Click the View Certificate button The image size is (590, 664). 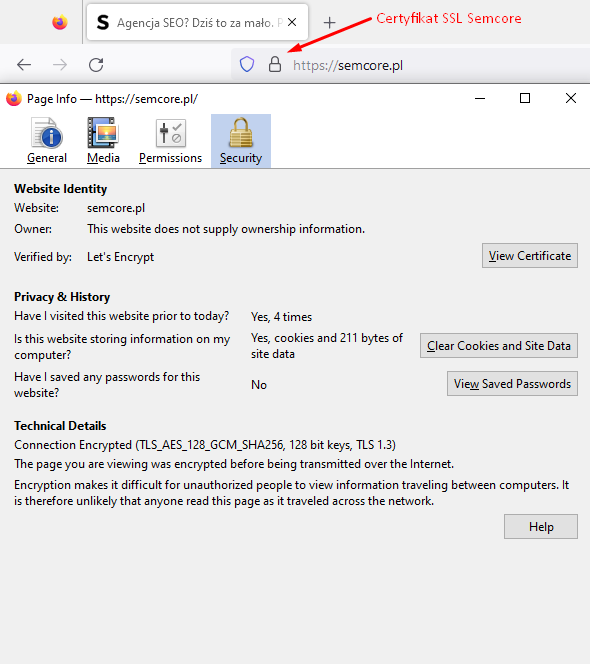pos(530,255)
